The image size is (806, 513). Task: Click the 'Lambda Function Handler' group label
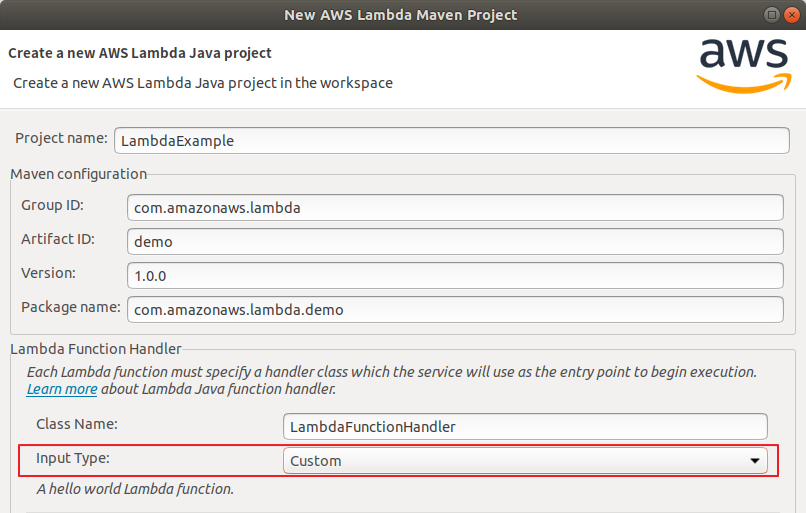[96, 349]
